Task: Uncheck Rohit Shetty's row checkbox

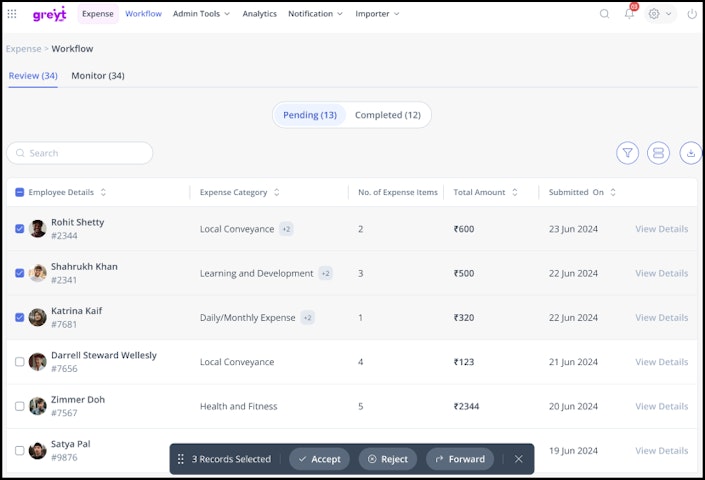Action: point(19,229)
